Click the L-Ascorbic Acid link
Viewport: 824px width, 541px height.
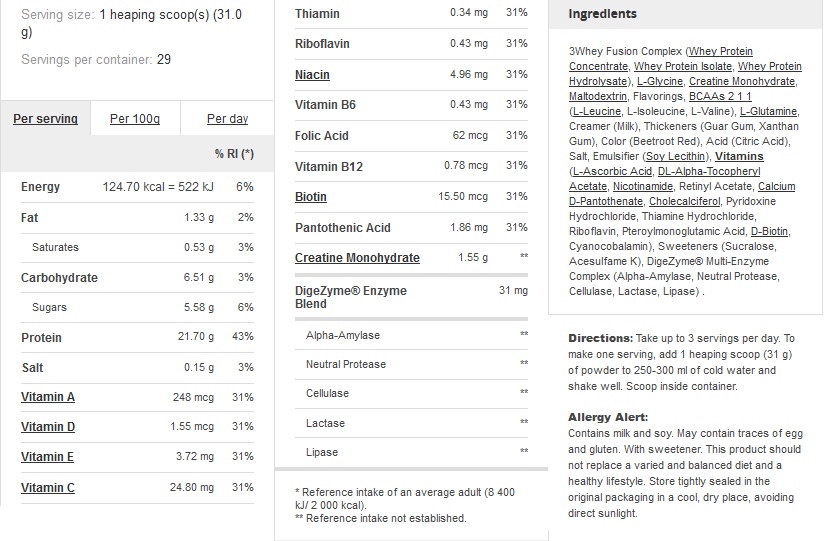tap(612, 171)
